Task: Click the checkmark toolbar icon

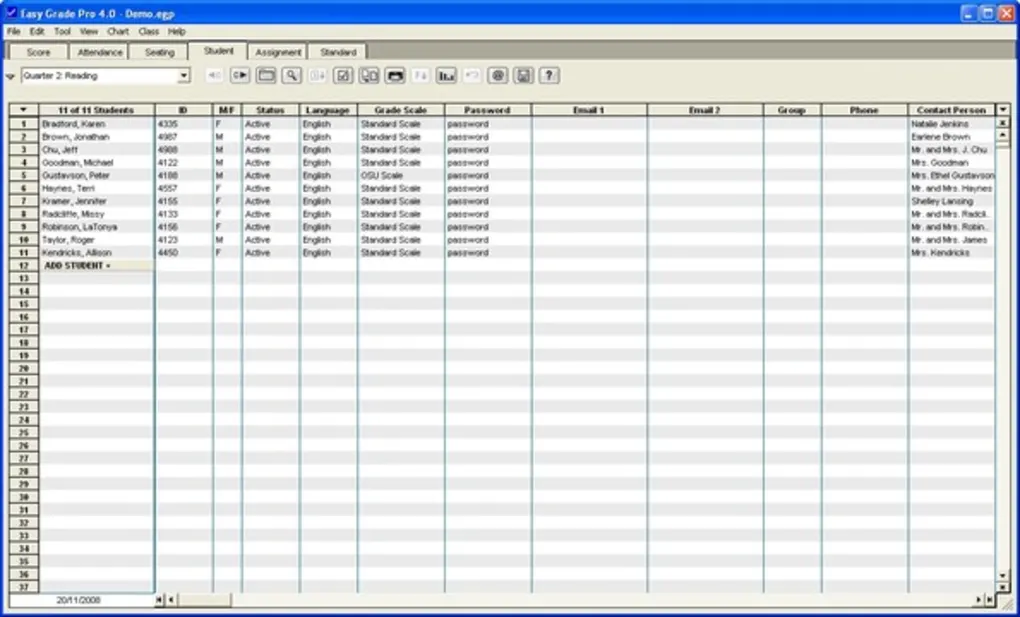Action: (343, 76)
